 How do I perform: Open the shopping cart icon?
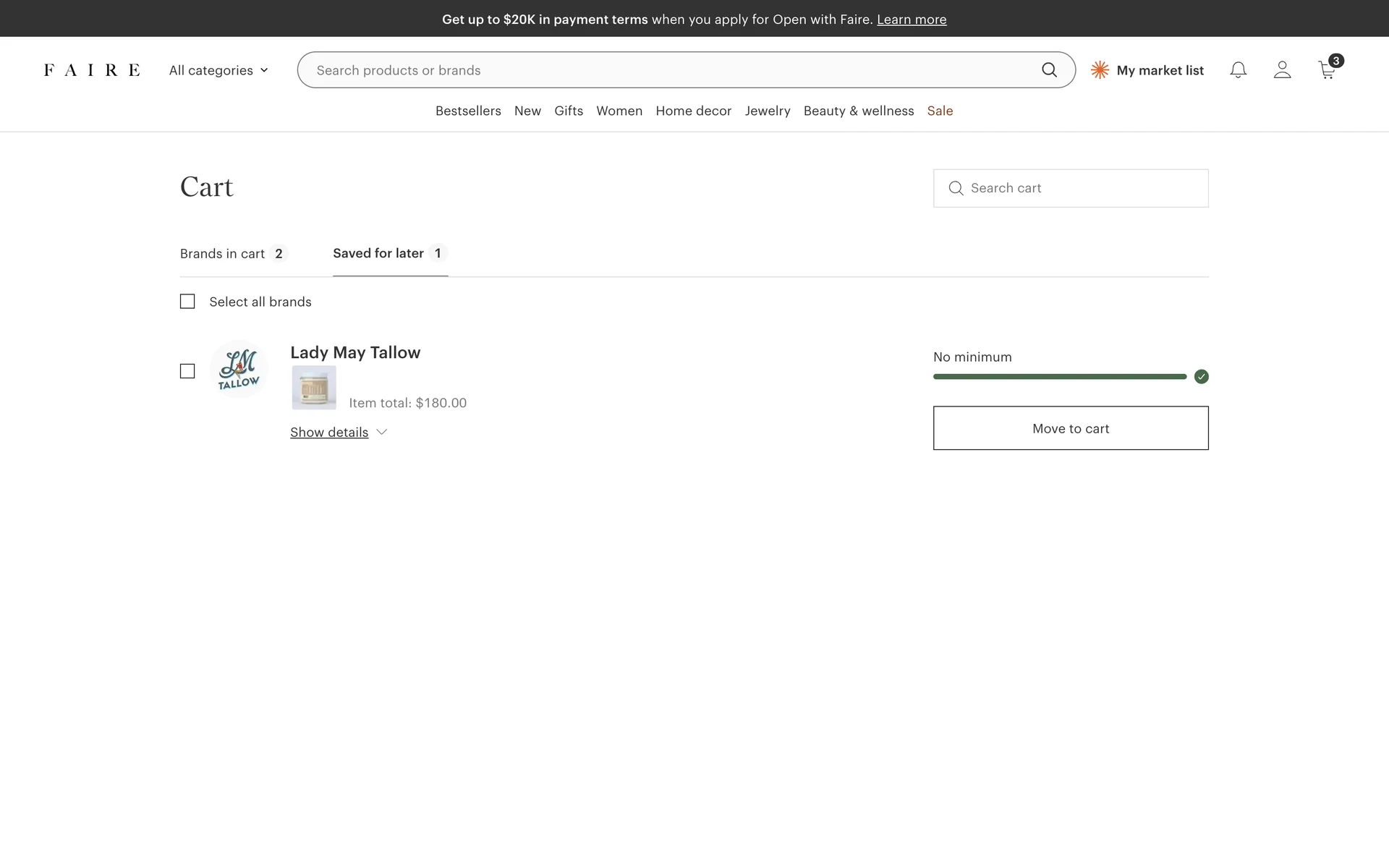click(1327, 70)
